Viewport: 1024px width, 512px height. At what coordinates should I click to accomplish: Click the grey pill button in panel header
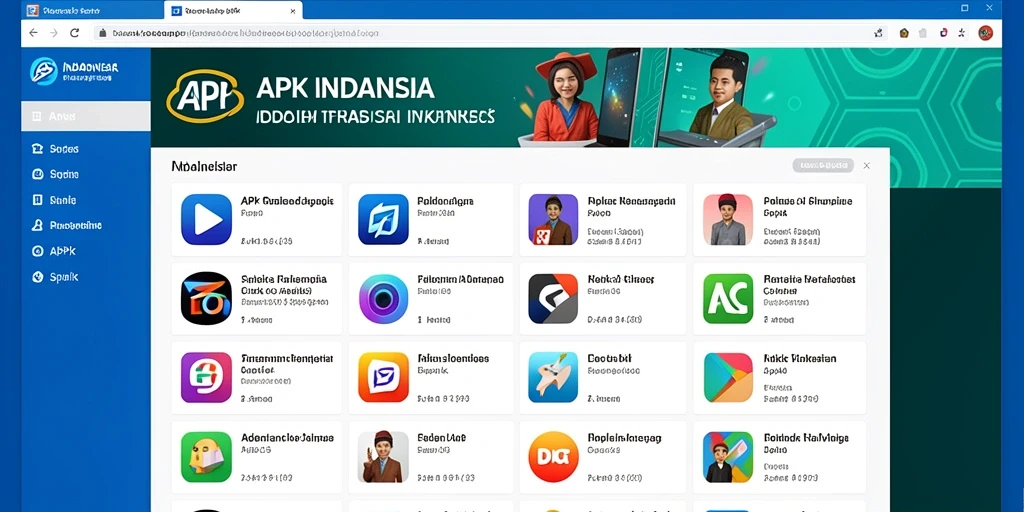coord(823,165)
